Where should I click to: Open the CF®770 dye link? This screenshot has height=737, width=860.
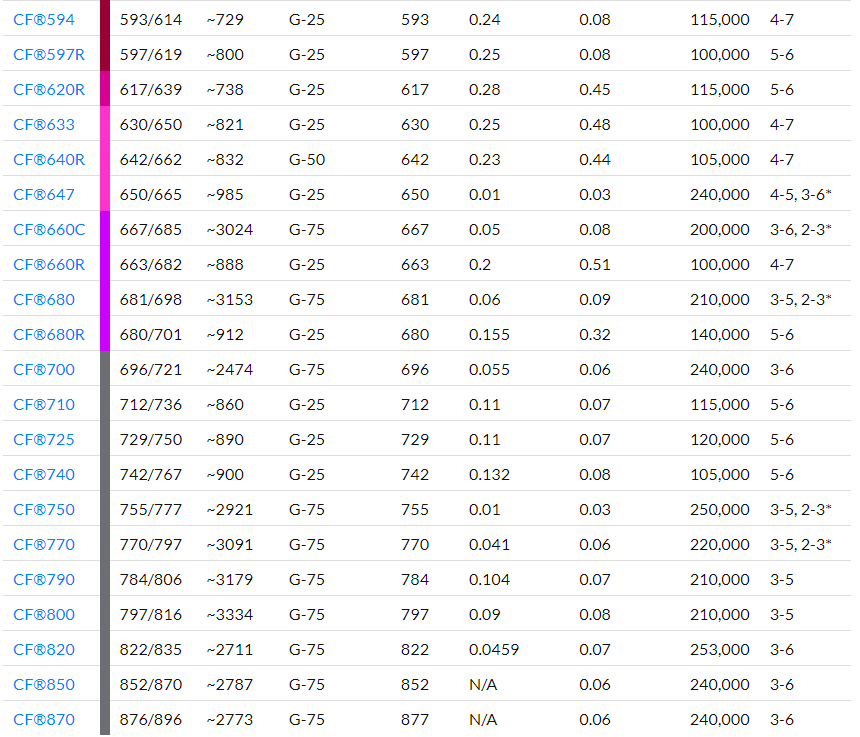click(x=44, y=545)
